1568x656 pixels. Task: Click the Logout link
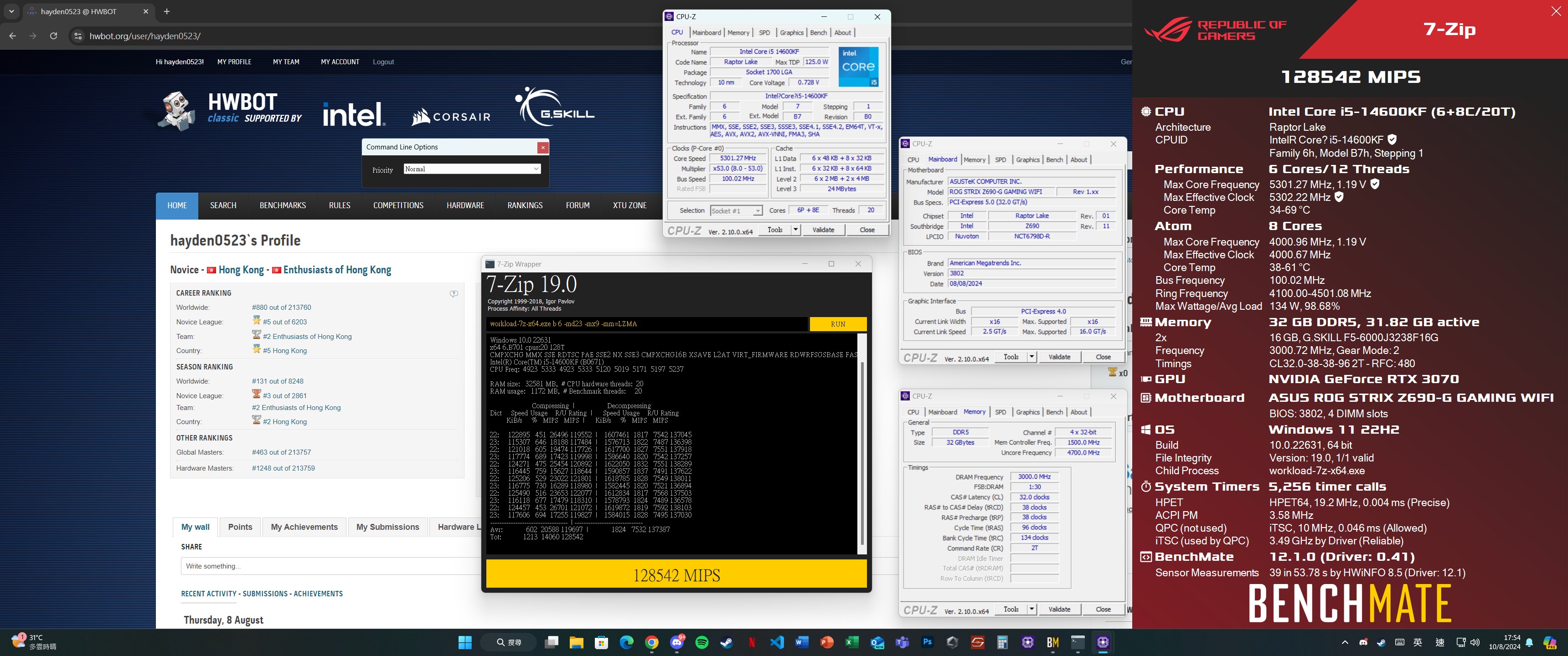tap(383, 62)
